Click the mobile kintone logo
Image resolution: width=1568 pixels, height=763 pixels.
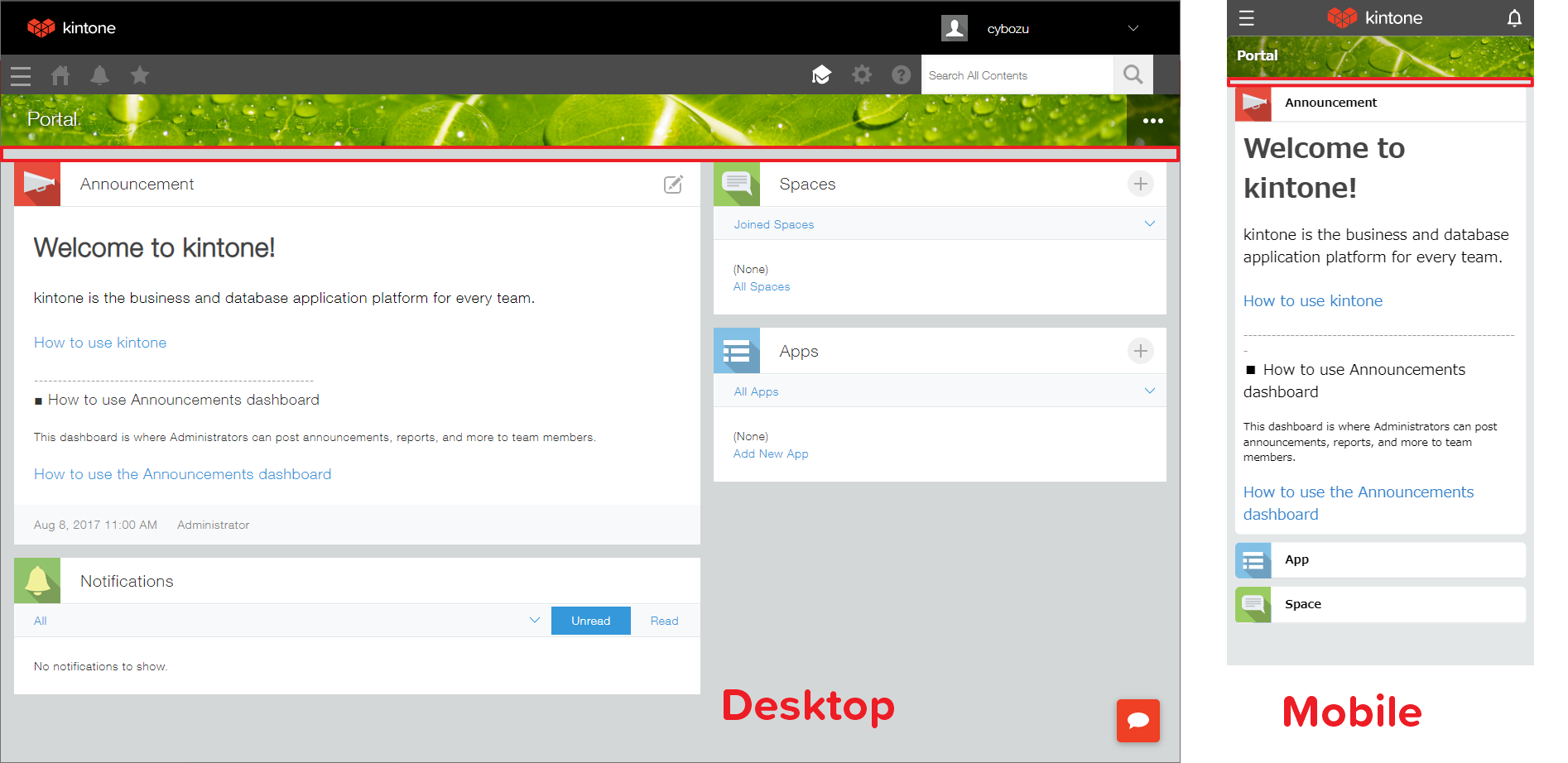tap(1375, 17)
